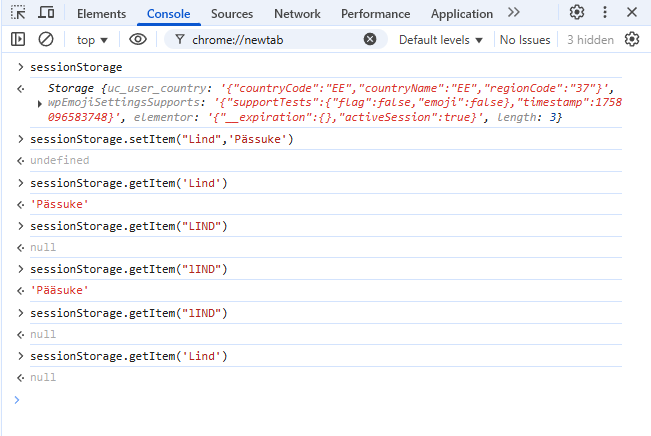Clear the chrome://newtab filter text
The height and width of the screenshot is (436, 651).
(x=370, y=39)
